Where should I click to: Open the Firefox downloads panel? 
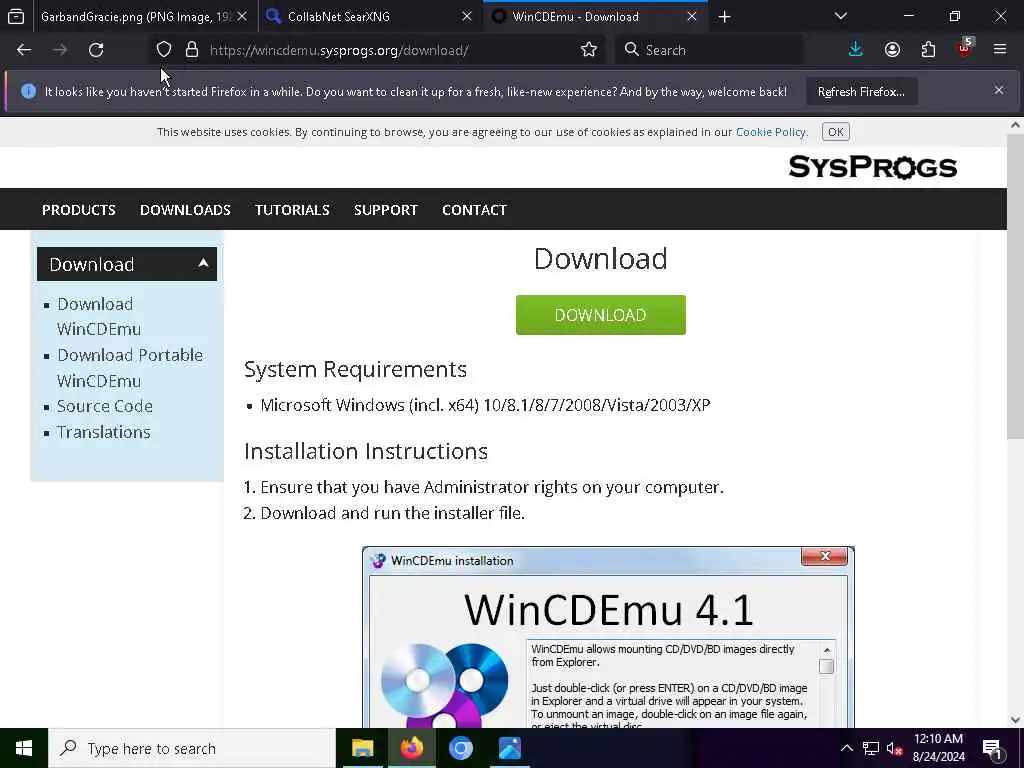tap(856, 50)
